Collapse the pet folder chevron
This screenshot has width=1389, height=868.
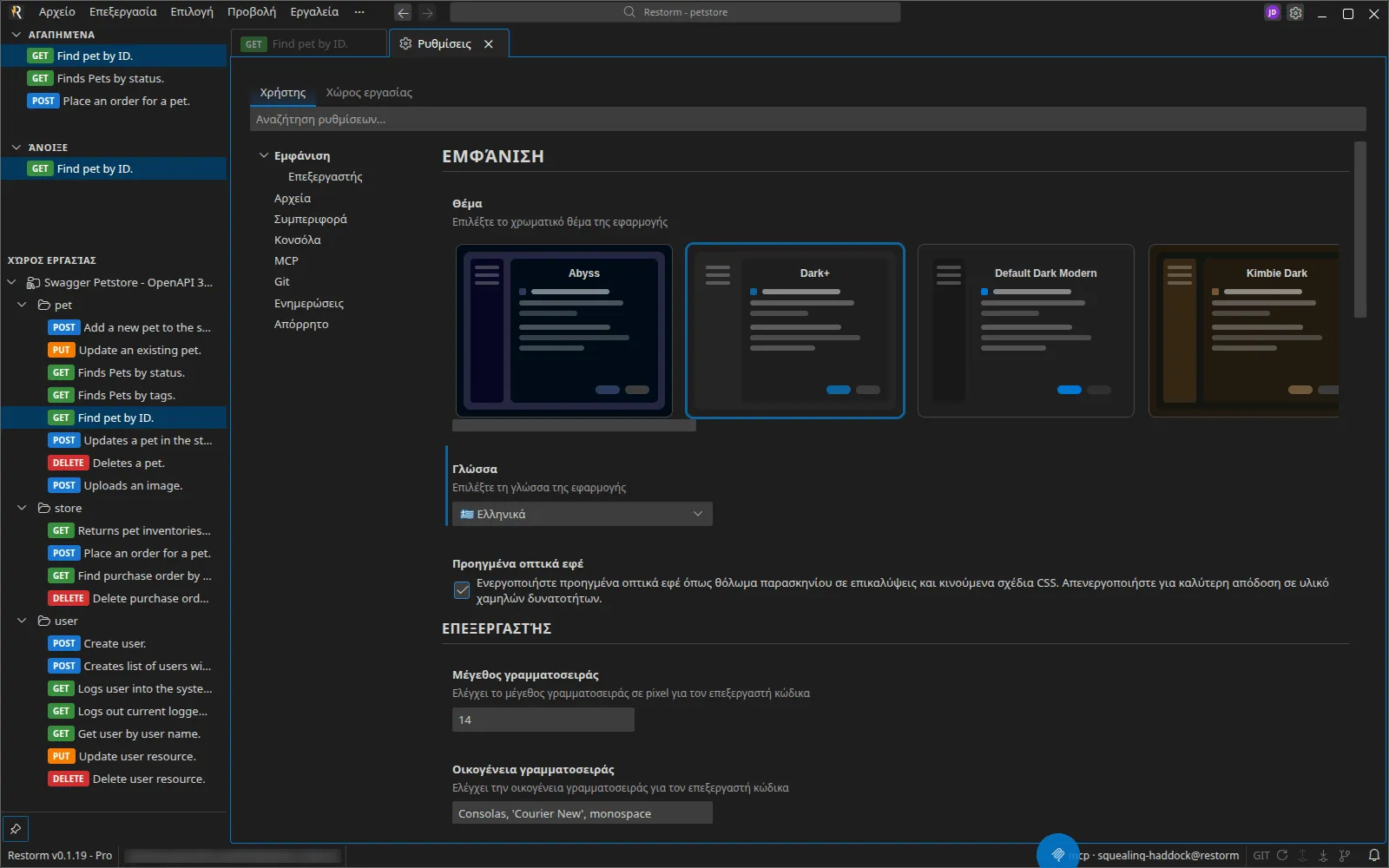22,305
